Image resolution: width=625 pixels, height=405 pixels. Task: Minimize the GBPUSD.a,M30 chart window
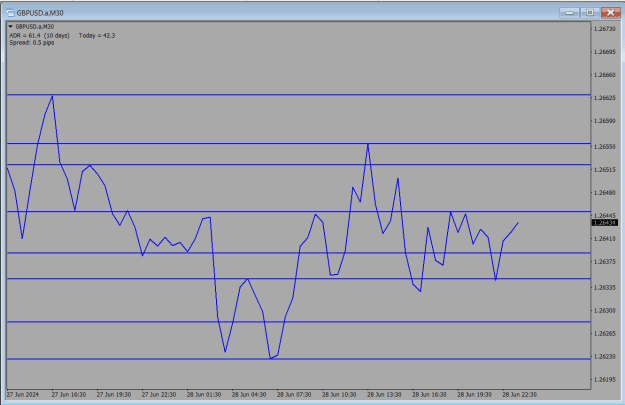click(569, 13)
